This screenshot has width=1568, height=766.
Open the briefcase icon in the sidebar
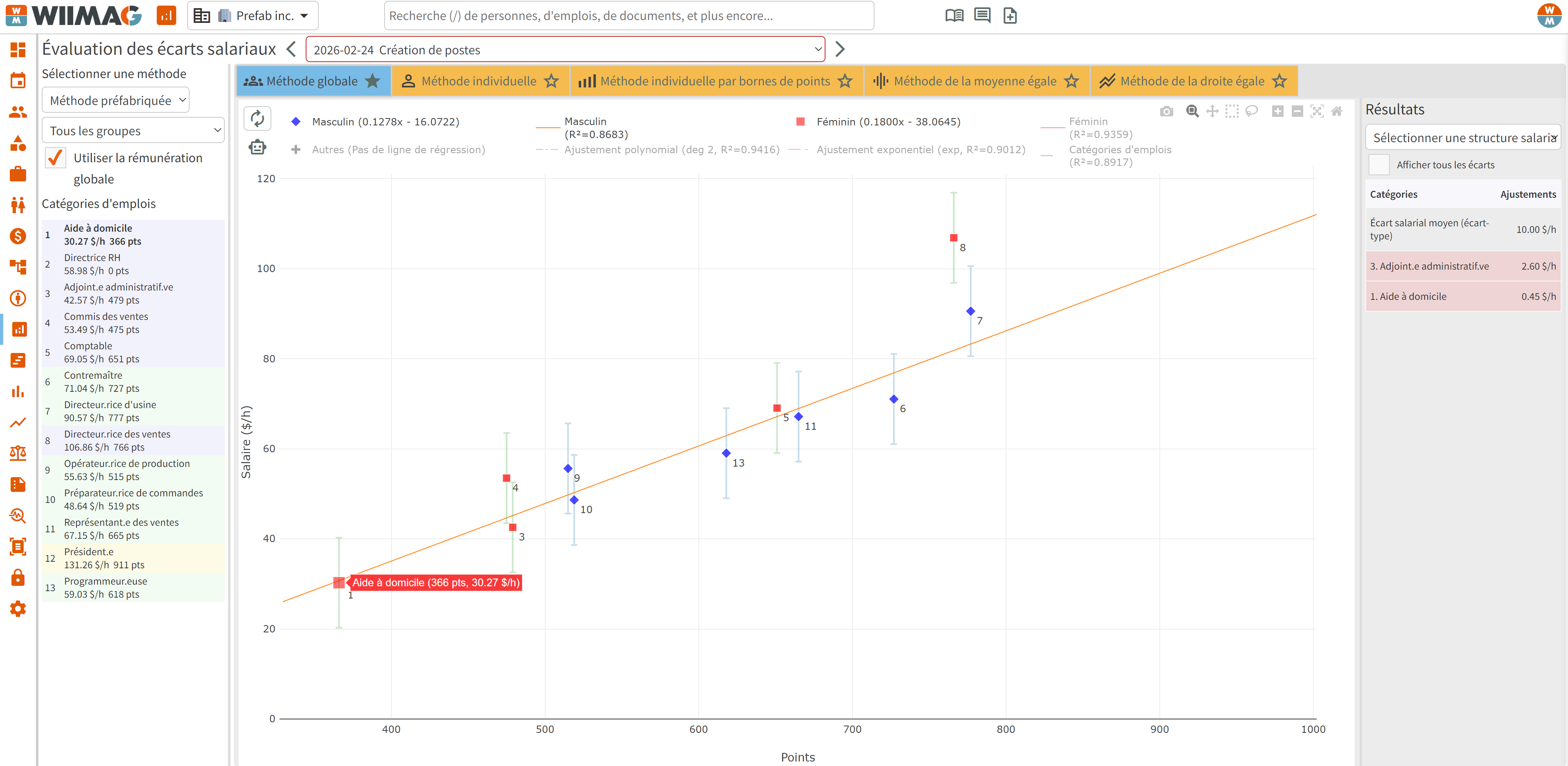click(x=18, y=174)
